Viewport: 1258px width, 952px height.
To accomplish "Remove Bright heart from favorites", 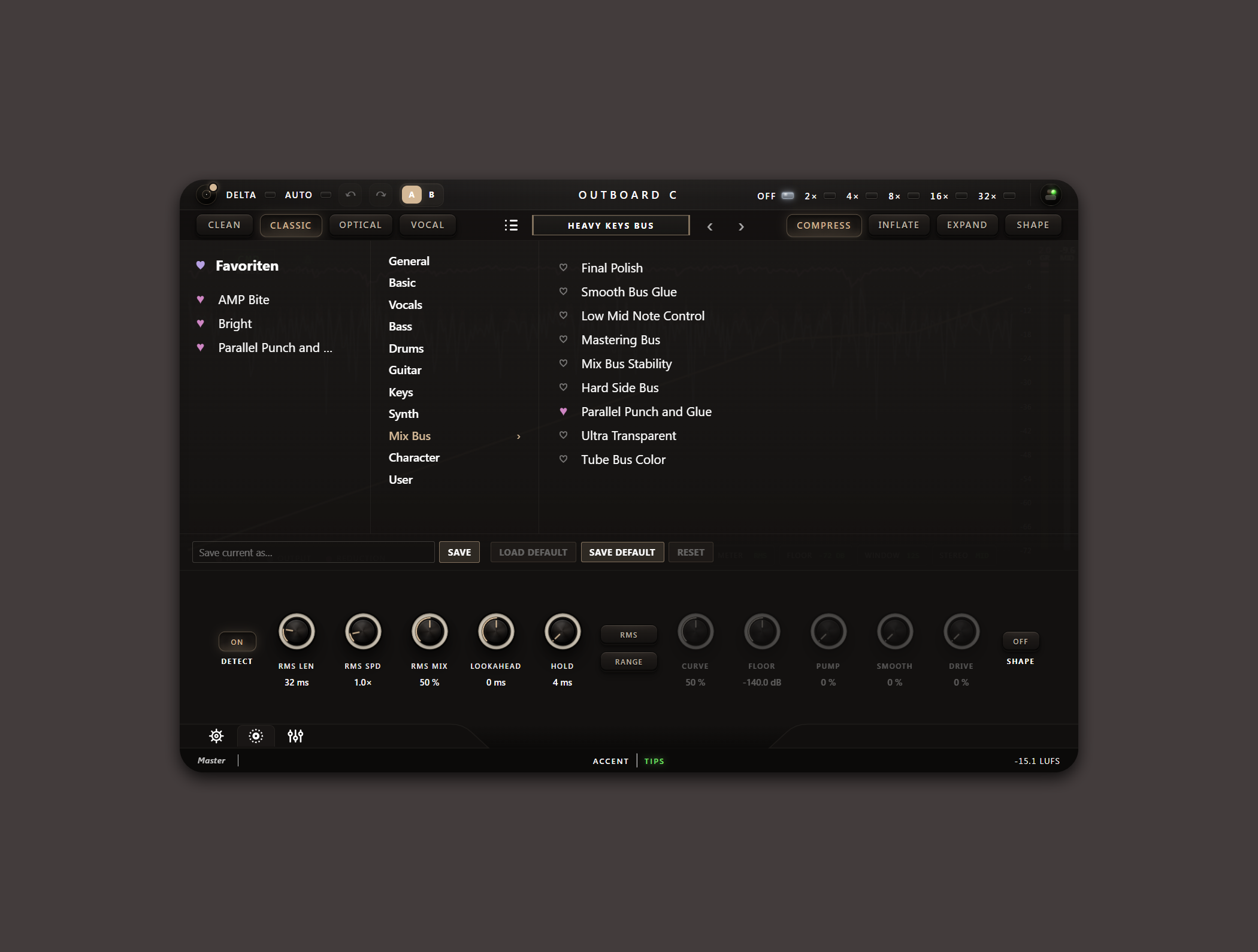I will coord(201,323).
